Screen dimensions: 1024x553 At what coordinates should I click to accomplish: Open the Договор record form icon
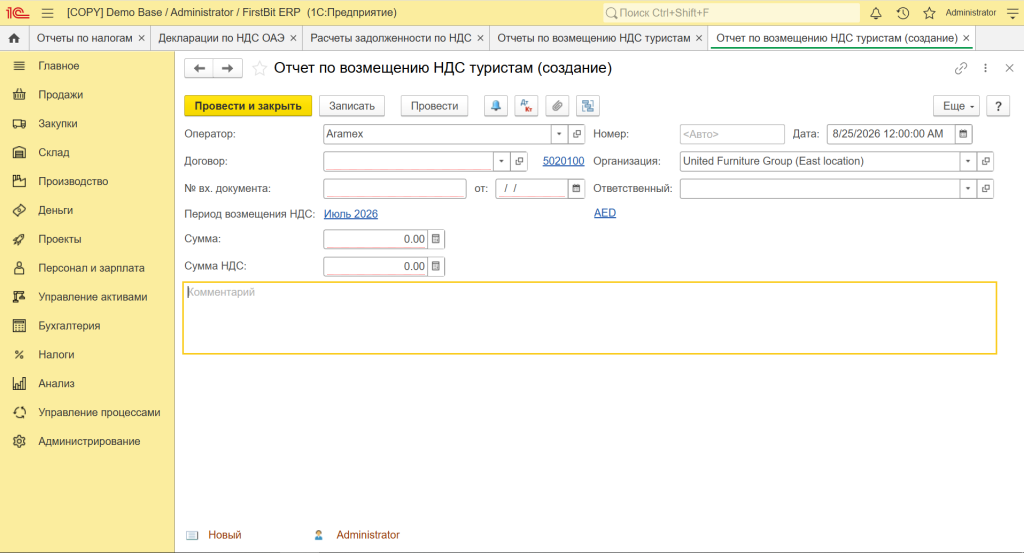click(519, 161)
